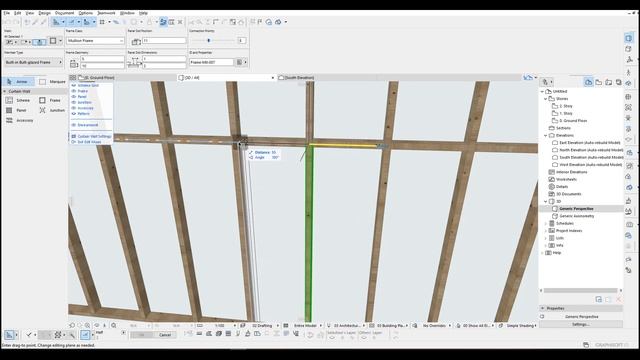Click Exit Edit Mode in edit list
Image resolution: width=640 pixels, height=360 pixels.
click(x=87, y=142)
